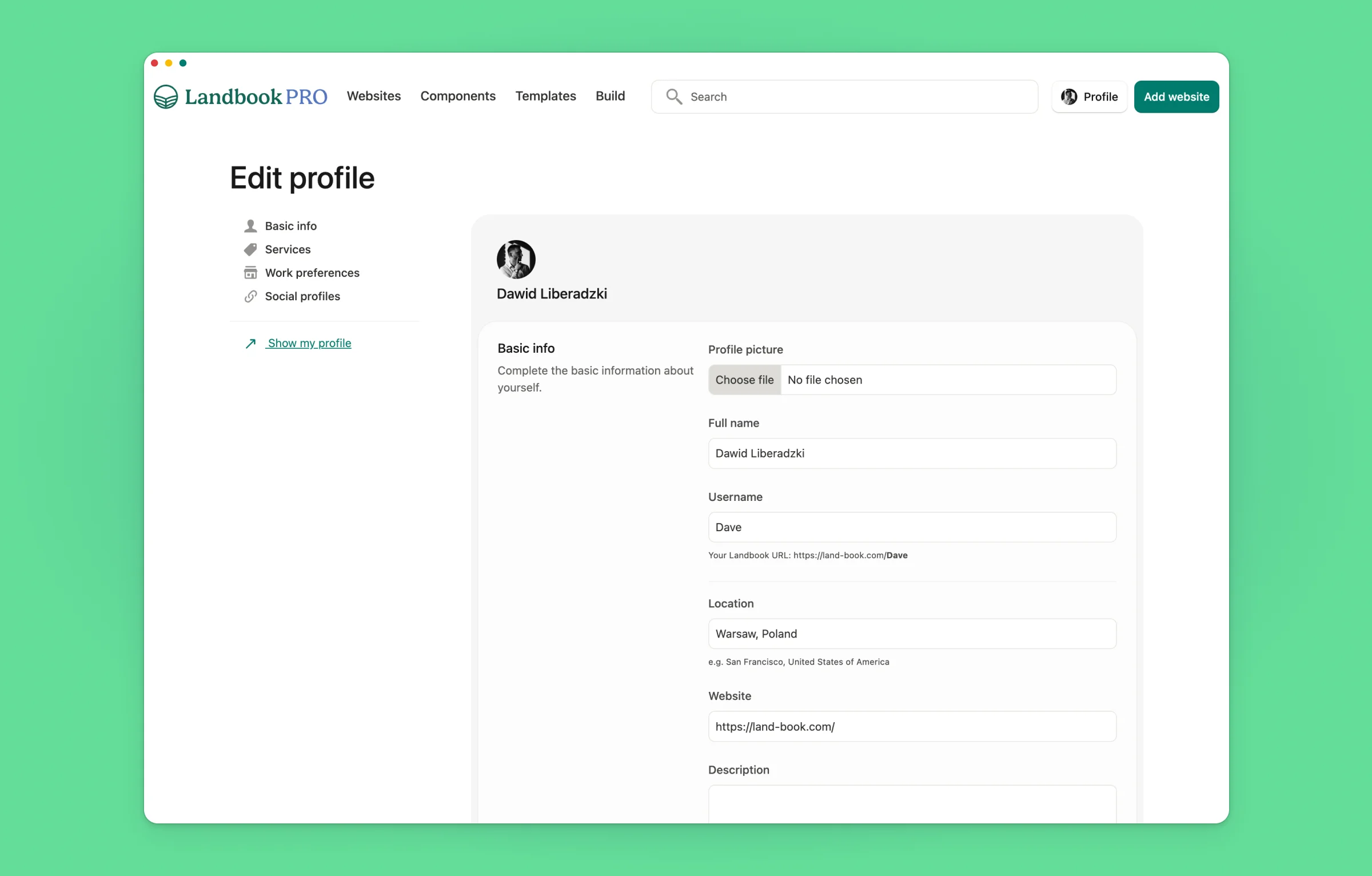Screen dimensions: 1372x876
Task: Click the arrow icon beside Show my profile
Action: coord(250,343)
